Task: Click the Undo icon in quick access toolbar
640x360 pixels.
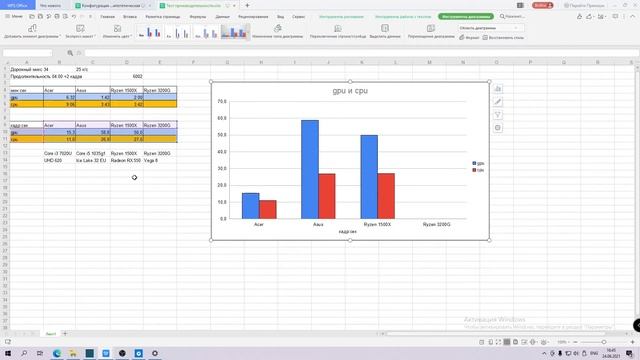Action: click(74, 16)
